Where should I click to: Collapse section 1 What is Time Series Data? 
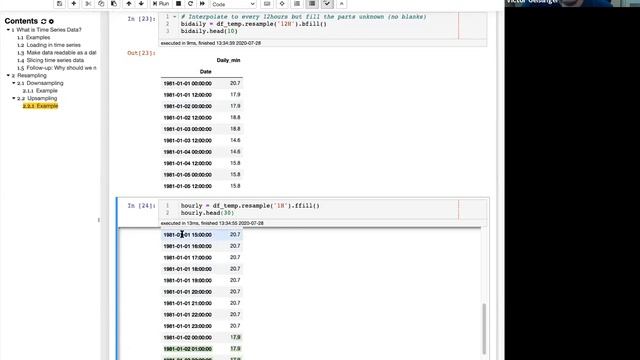[x=8, y=30]
